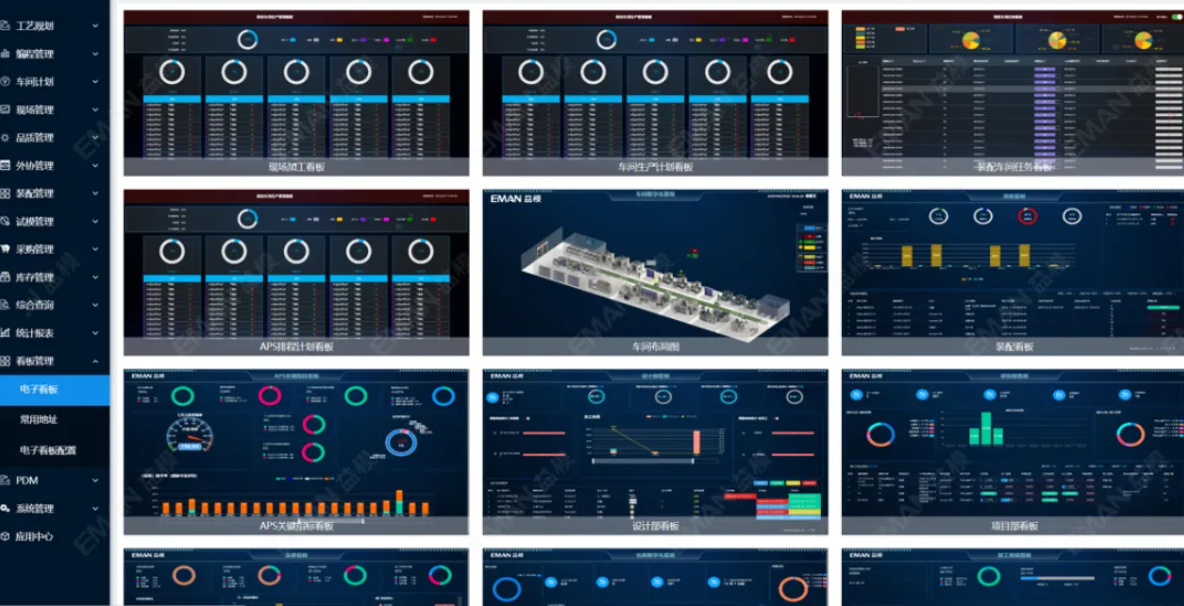Open the 项目部看板 dashboard thumbnail

click(1013, 452)
